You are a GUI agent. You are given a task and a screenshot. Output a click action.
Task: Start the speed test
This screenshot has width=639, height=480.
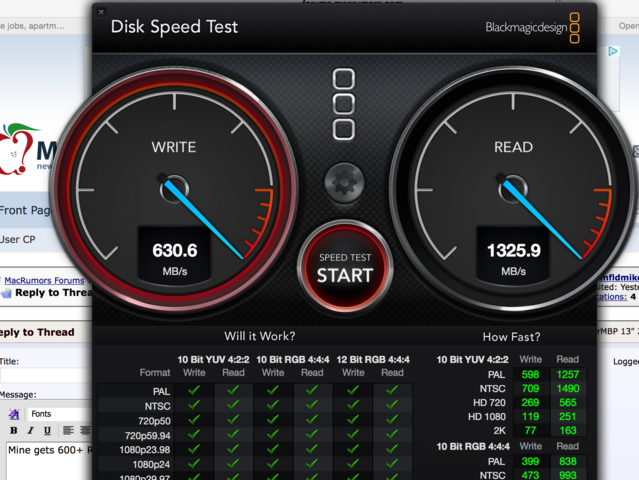click(345, 267)
